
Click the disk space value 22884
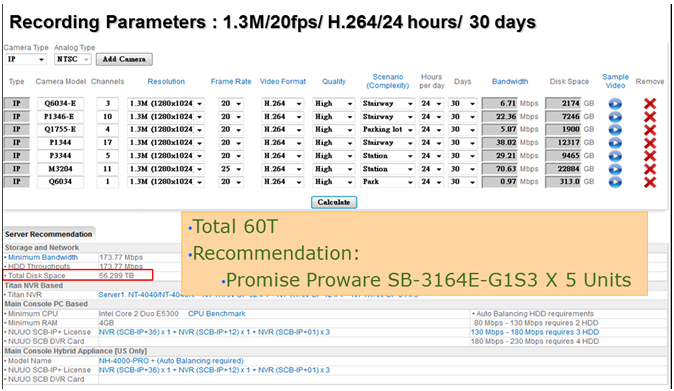[563, 169]
